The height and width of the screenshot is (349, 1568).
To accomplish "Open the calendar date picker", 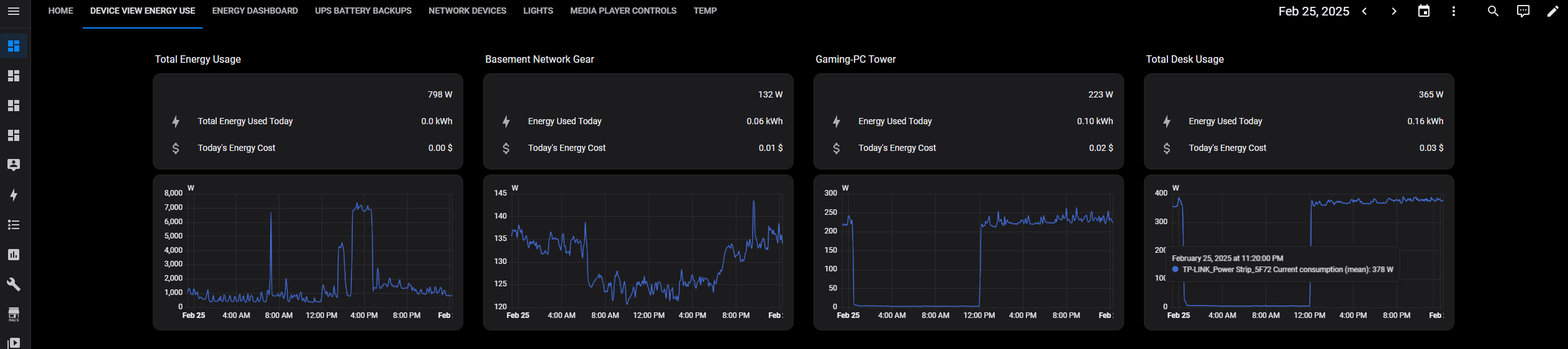I will [x=1424, y=11].
